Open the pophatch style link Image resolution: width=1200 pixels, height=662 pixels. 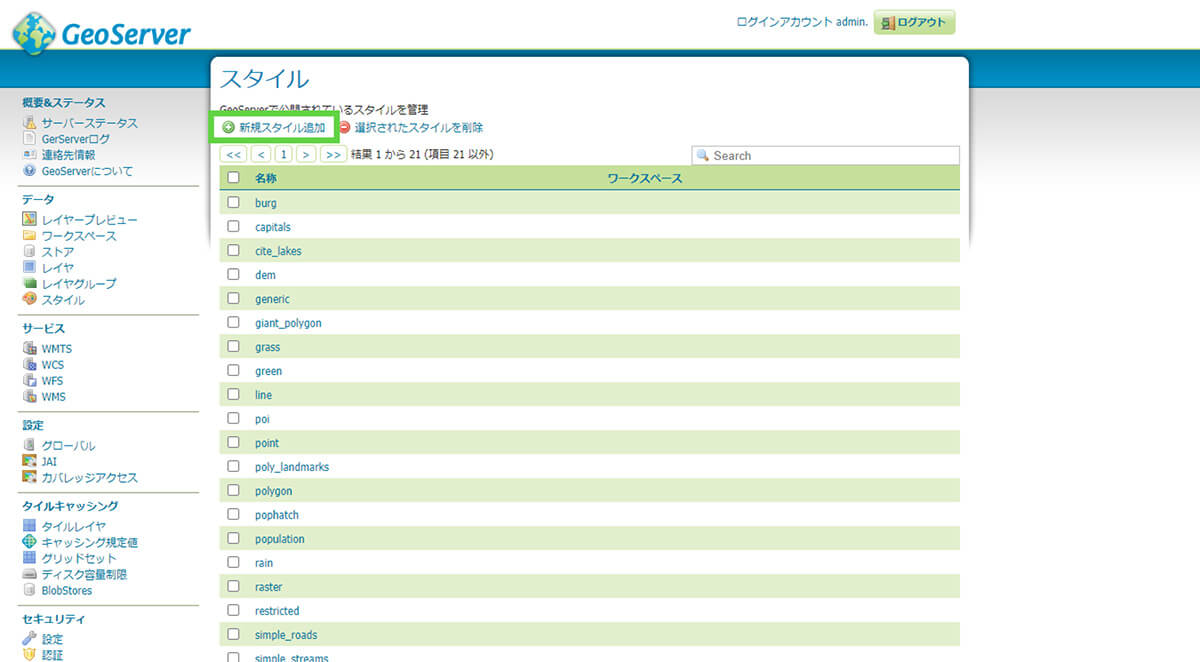click(x=277, y=515)
